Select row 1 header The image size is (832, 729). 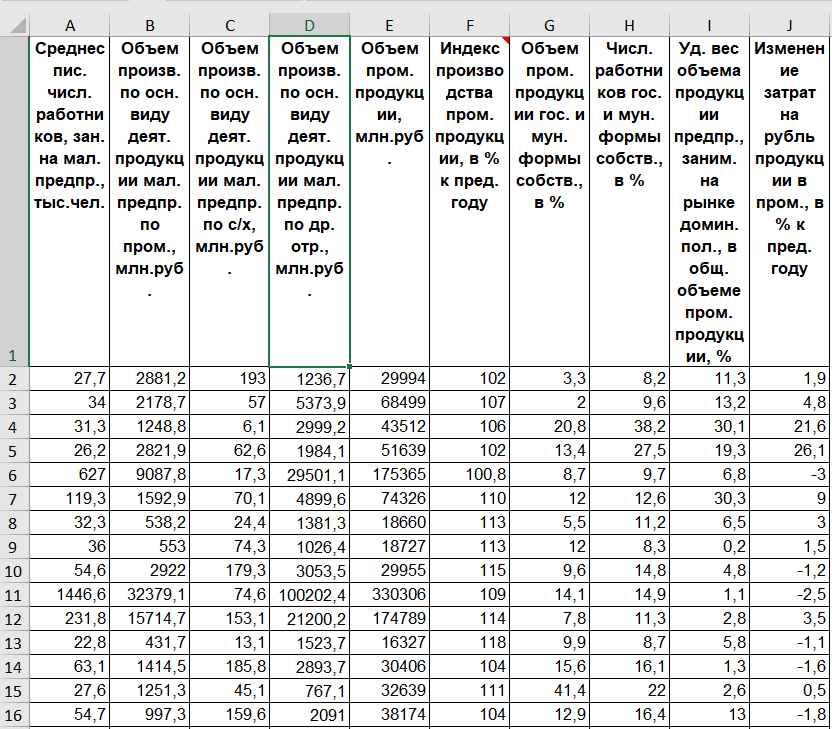click(x=14, y=201)
